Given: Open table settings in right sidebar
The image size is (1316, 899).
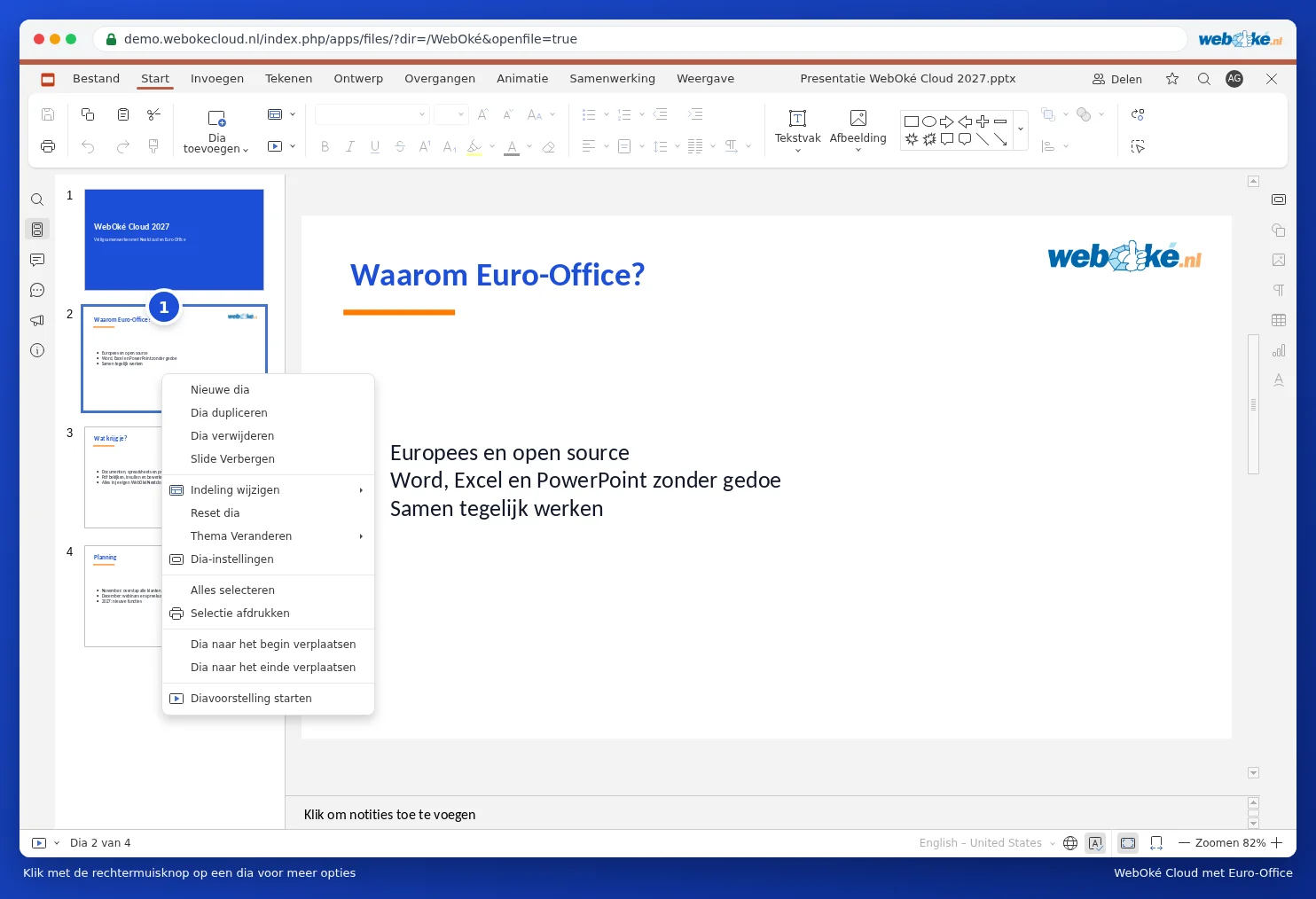Looking at the screenshot, I should (1278, 320).
